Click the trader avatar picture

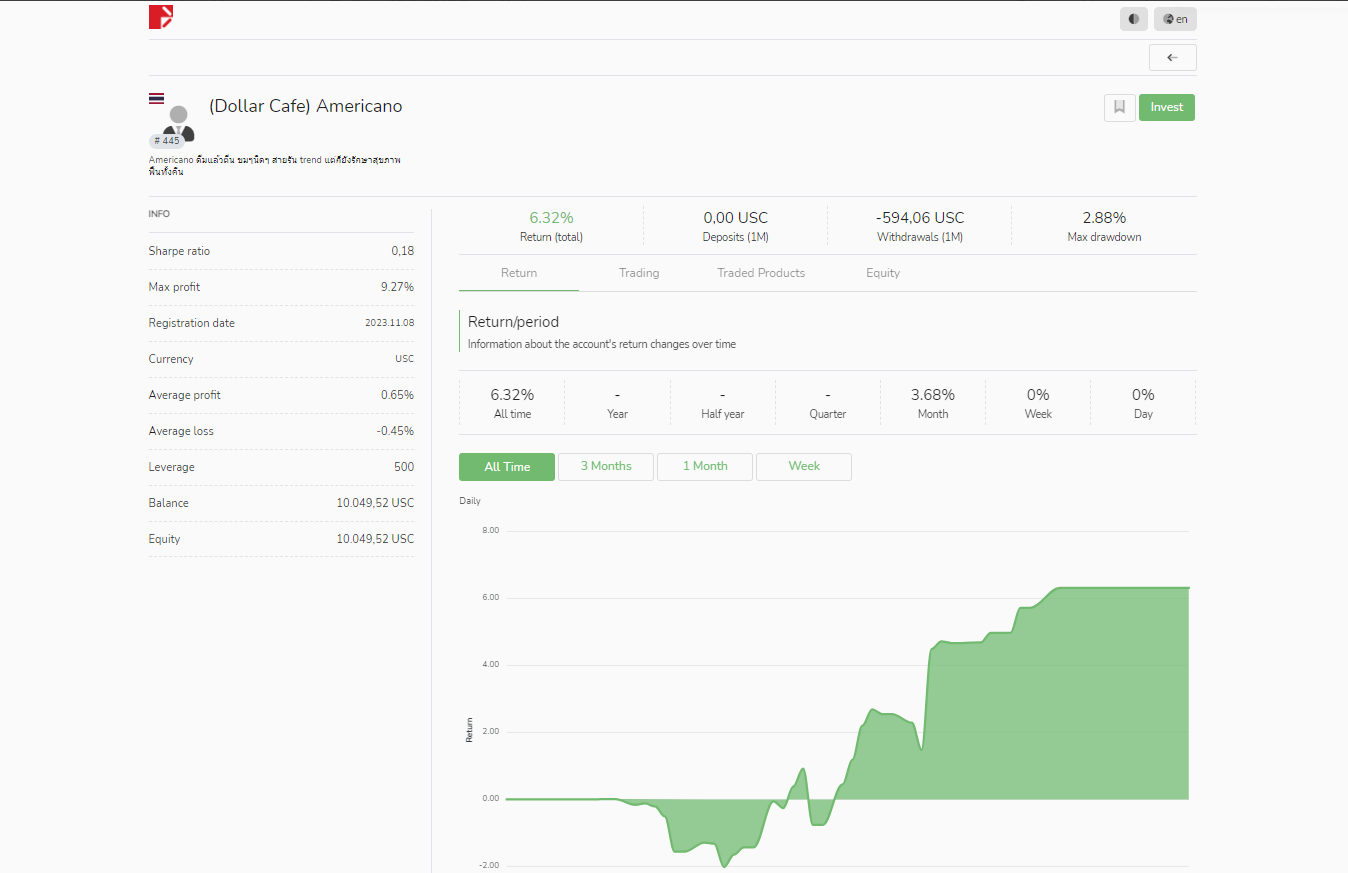point(178,122)
